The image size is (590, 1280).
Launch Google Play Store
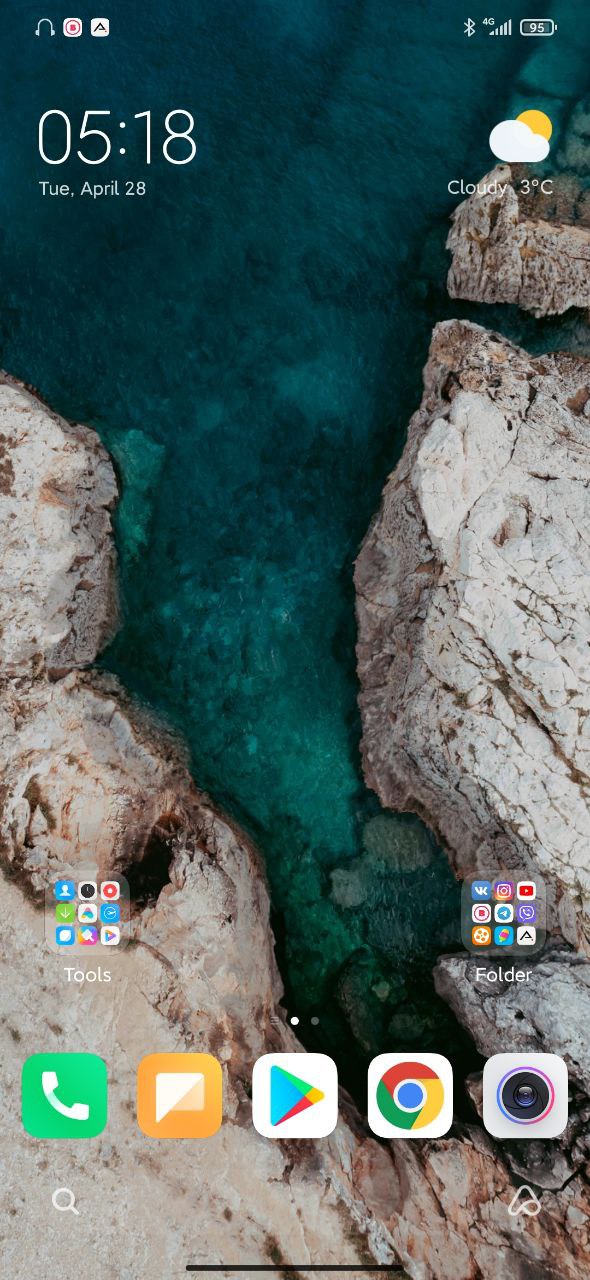coord(295,1095)
